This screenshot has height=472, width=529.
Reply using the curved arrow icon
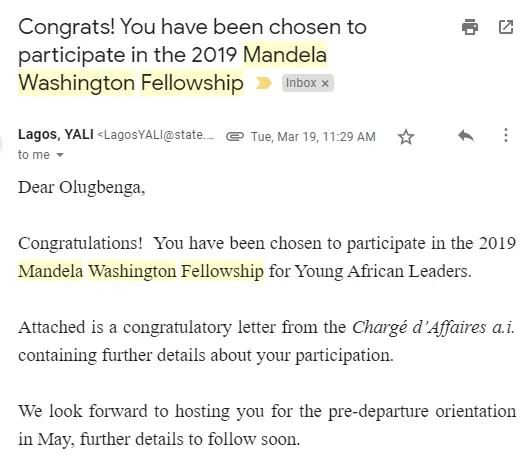[466, 136]
